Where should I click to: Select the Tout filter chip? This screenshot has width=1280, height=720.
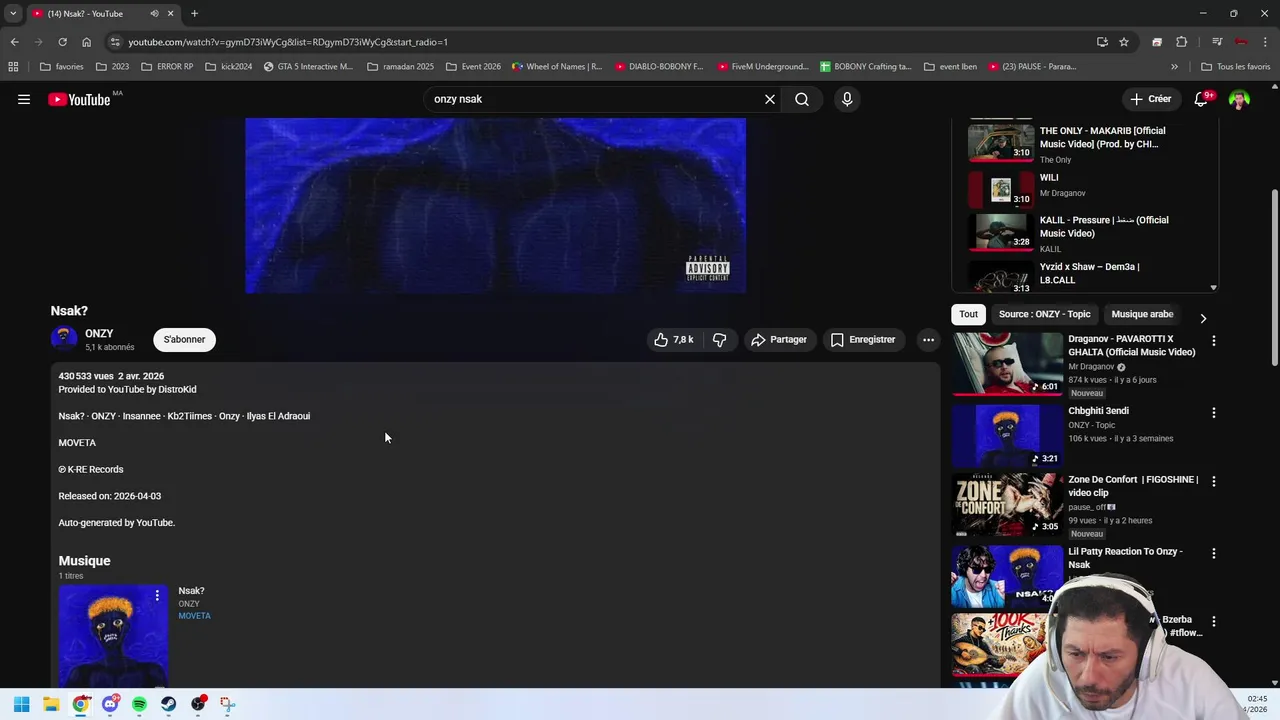[968, 314]
